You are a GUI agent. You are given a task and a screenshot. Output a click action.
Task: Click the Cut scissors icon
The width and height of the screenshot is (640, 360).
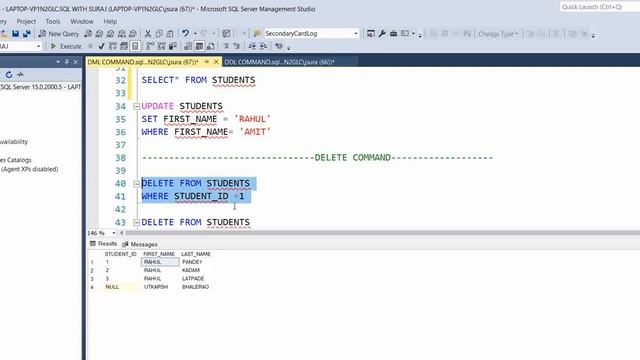[x=148, y=34]
